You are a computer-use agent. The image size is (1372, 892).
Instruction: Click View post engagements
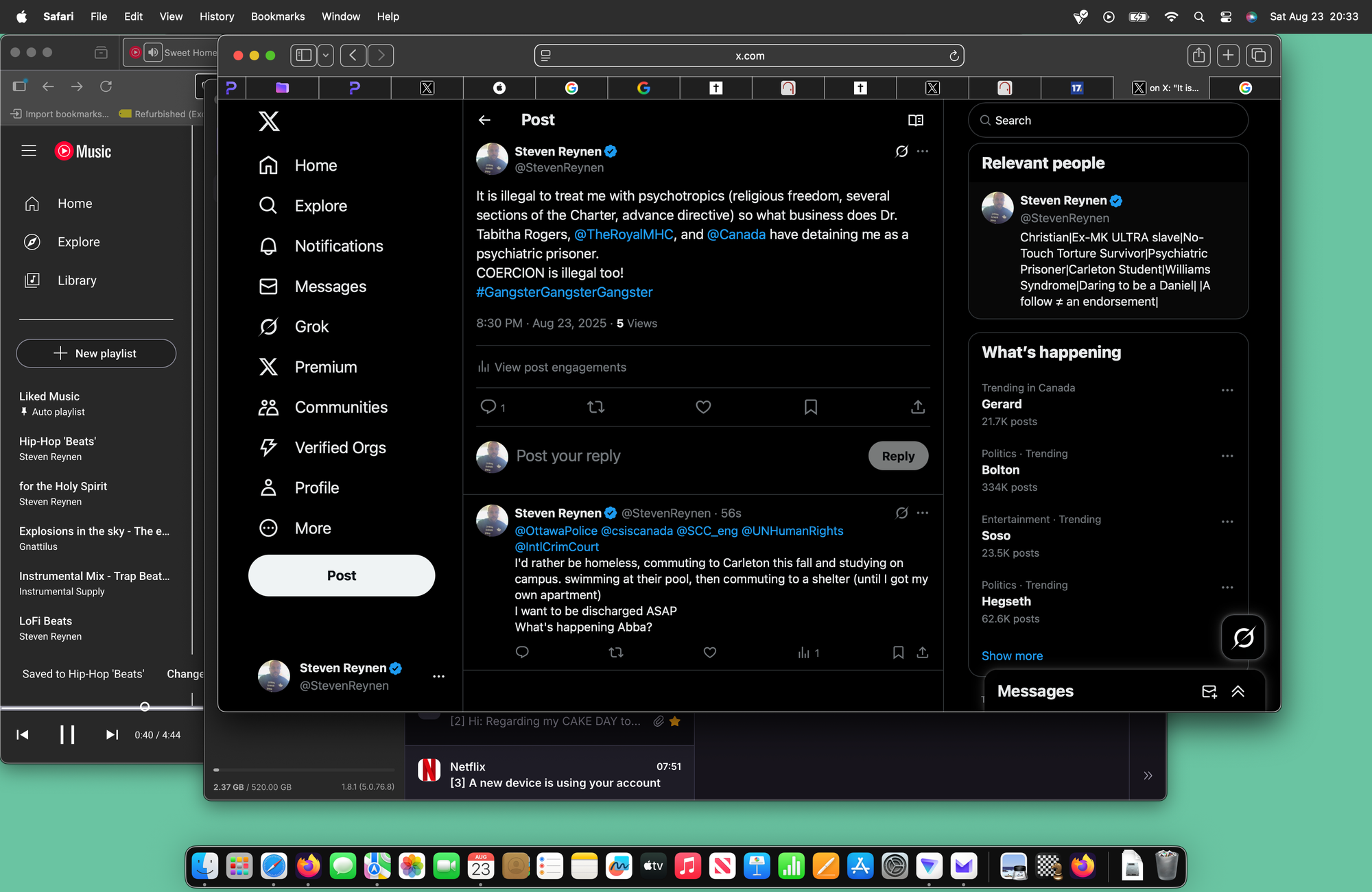point(552,367)
